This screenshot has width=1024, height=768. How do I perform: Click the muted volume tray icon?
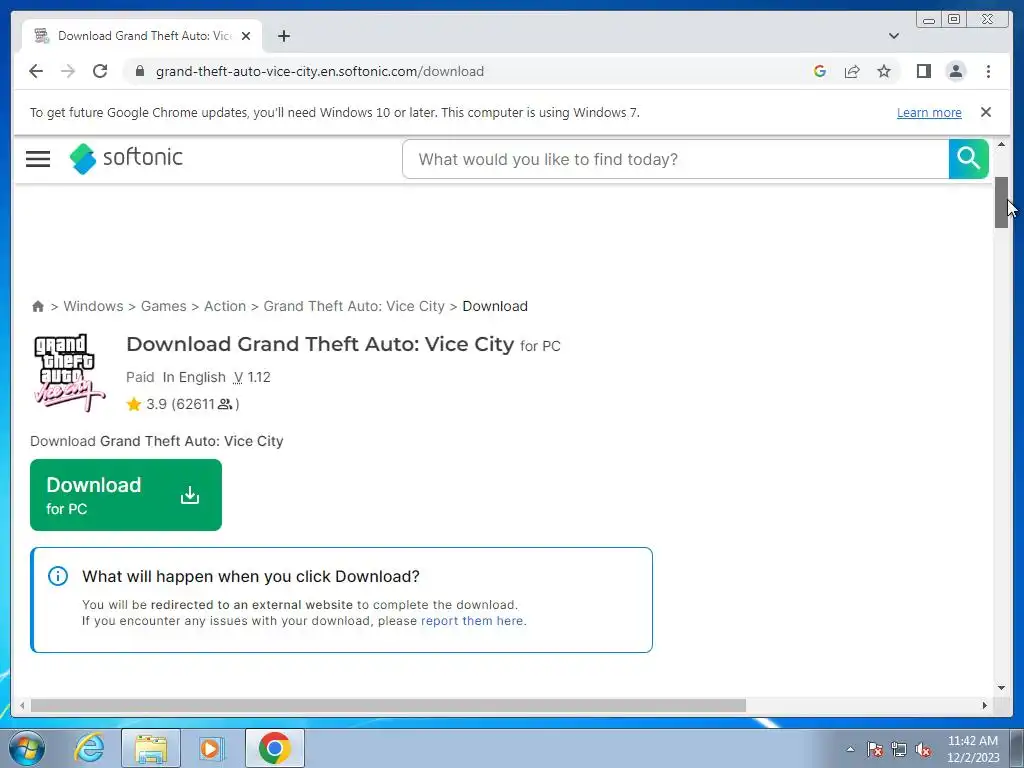tap(923, 749)
